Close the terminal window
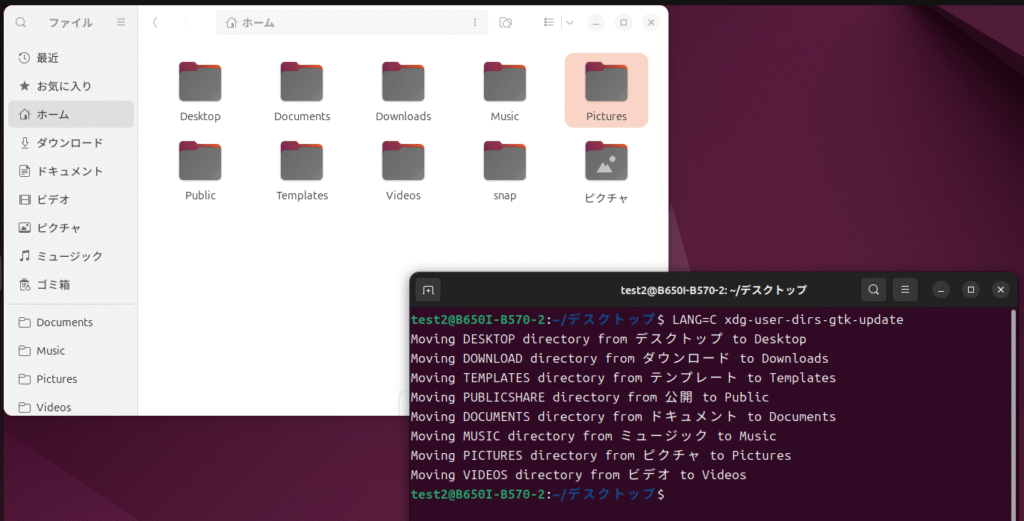This screenshot has height=521, width=1024. (x=1000, y=290)
